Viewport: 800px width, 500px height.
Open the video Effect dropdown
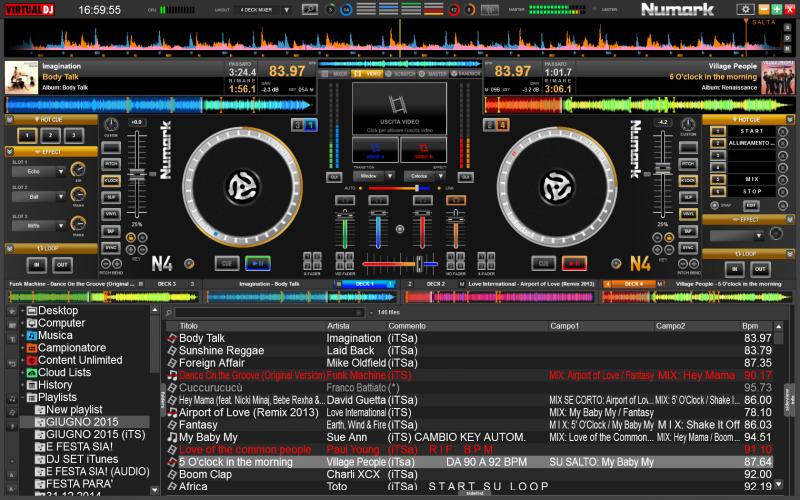(x=440, y=176)
